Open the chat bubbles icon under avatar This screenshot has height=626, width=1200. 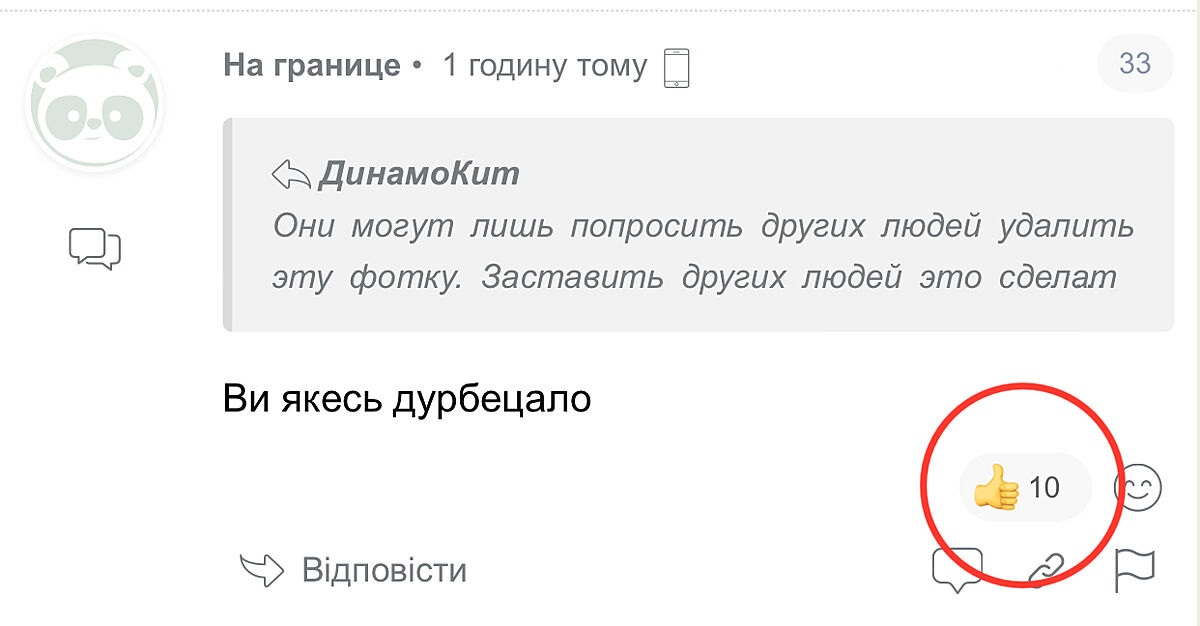click(95, 248)
